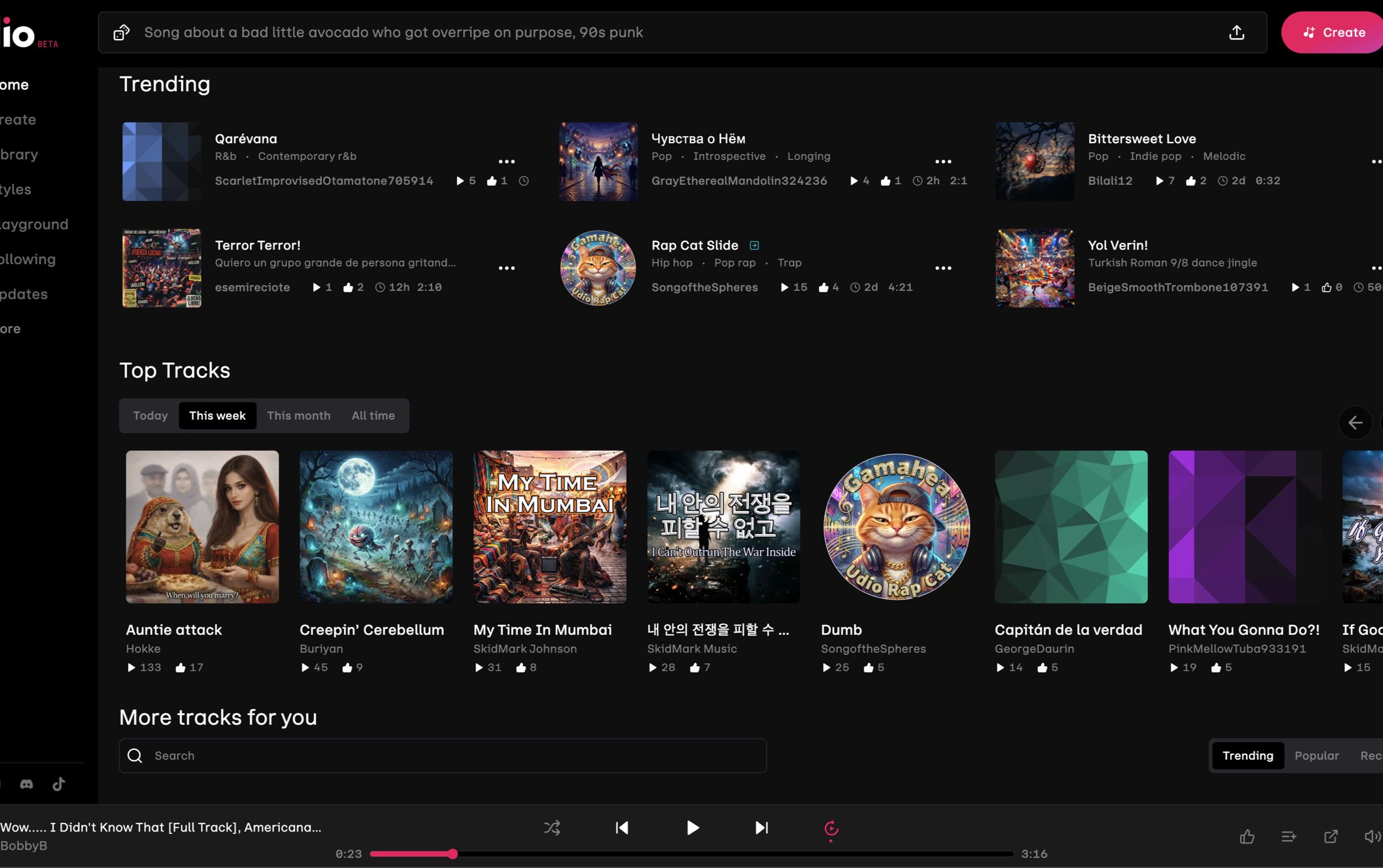The image size is (1383, 868).
Task: Click the Rap Cat Slide round thumbnail in Trending
Action: pos(598,268)
